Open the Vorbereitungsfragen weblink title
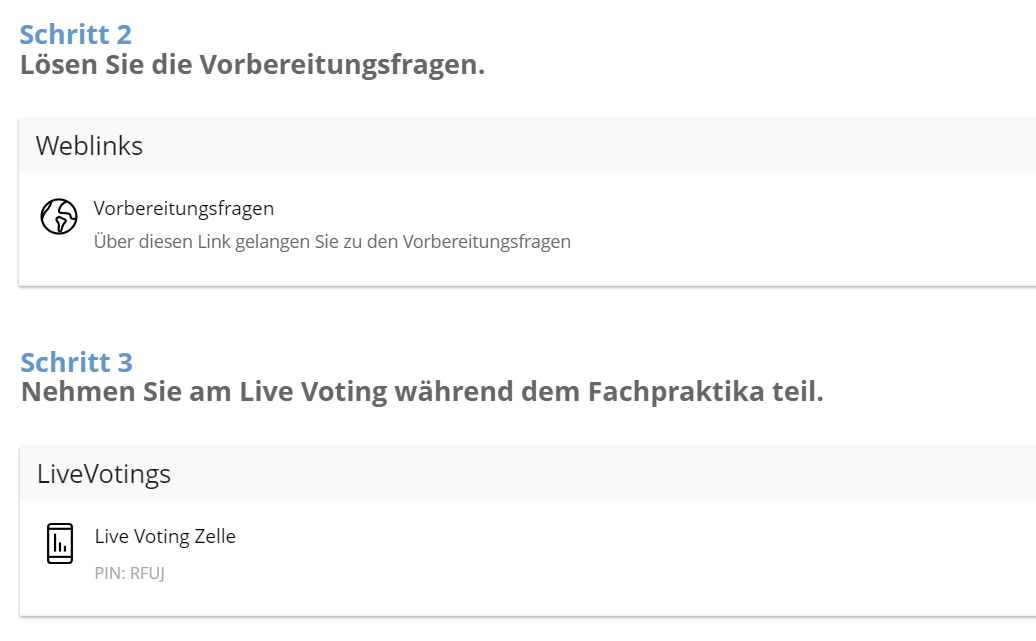Image resolution: width=1036 pixels, height=641 pixels. click(184, 208)
